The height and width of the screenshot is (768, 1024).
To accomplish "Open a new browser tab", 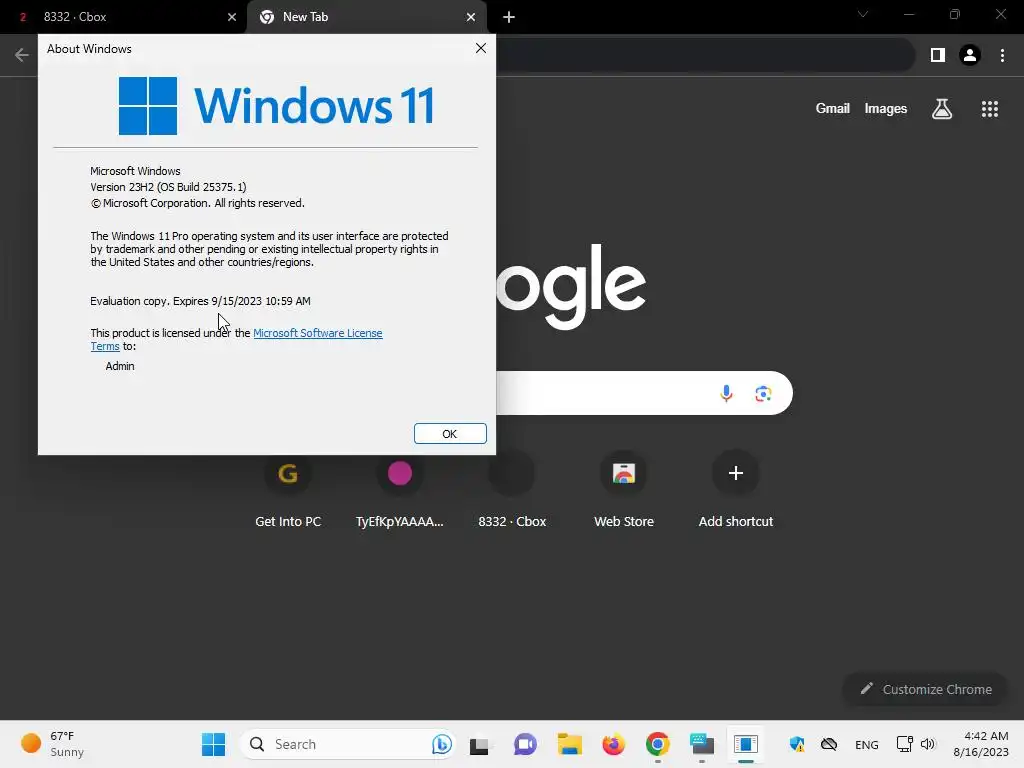I will coord(509,17).
